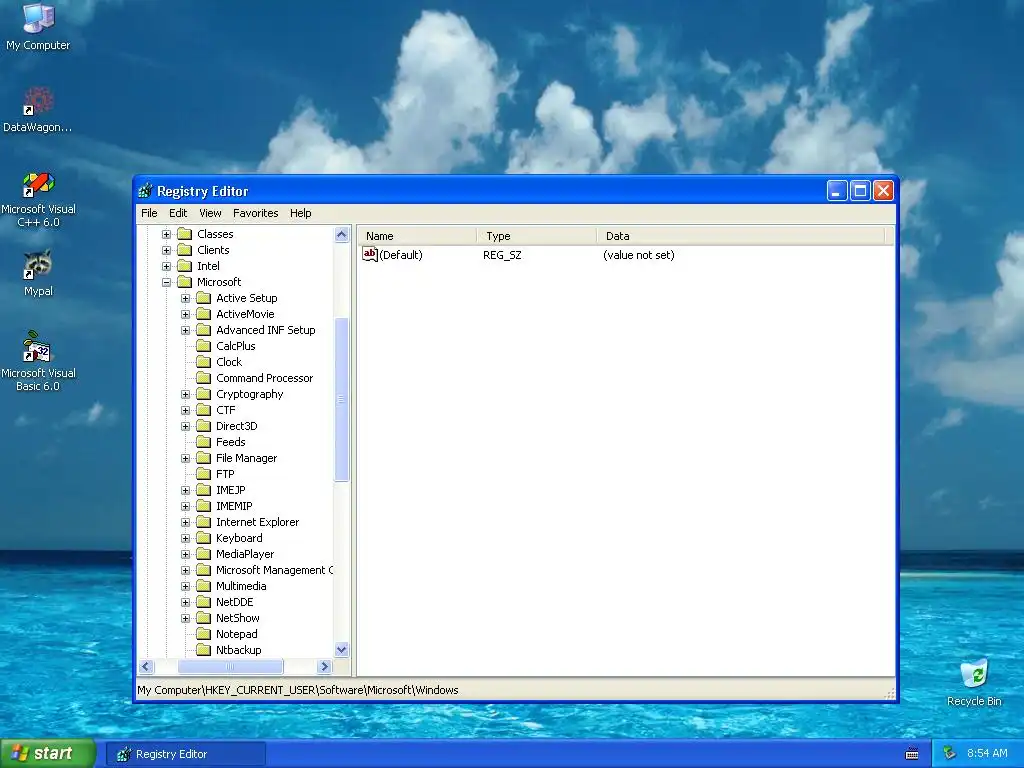Click the (Default) string value icon
The image size is (1024, 768).
click(370, 254)
